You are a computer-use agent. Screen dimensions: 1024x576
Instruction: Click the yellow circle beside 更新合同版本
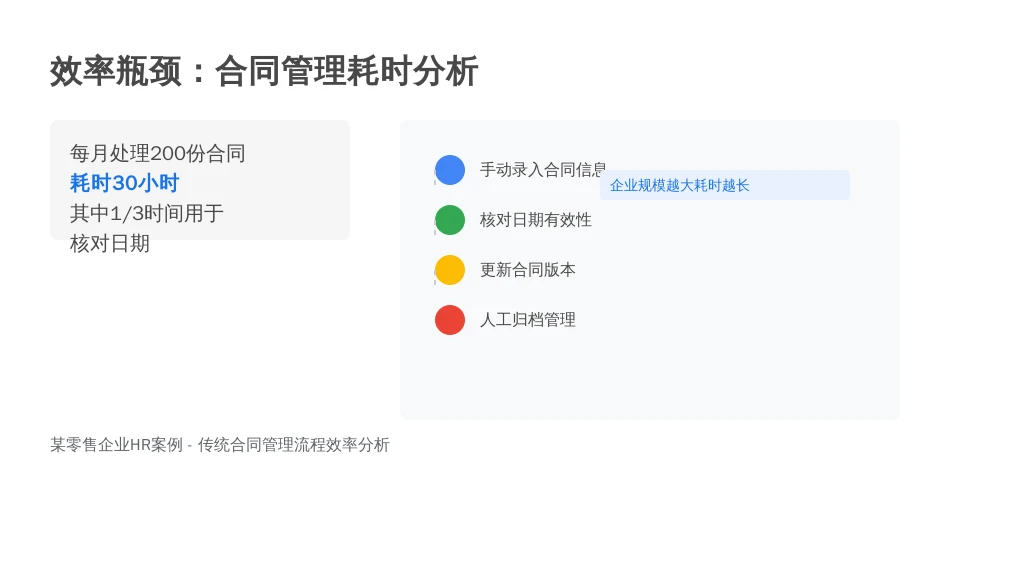pyautogui.click(x=450, y=270)
